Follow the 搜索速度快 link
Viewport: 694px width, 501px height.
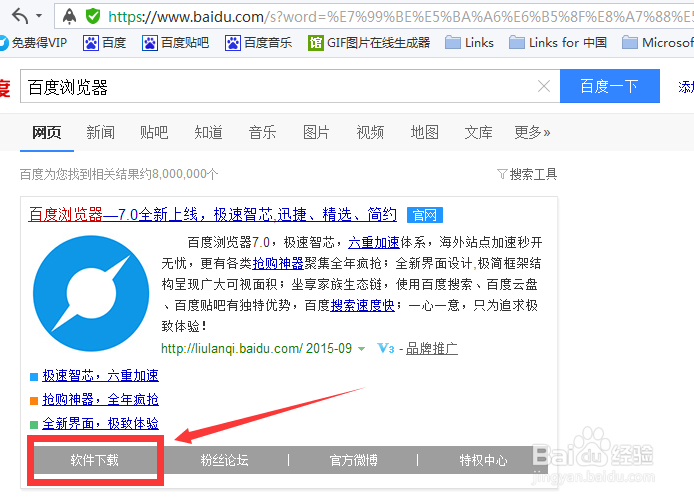362,305
